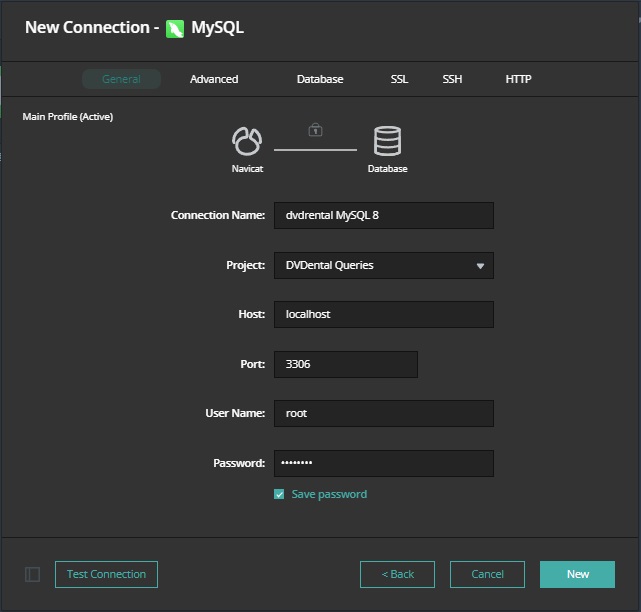Click the lock icon above connection line
The image size is (641, 612).
[315, 130]
